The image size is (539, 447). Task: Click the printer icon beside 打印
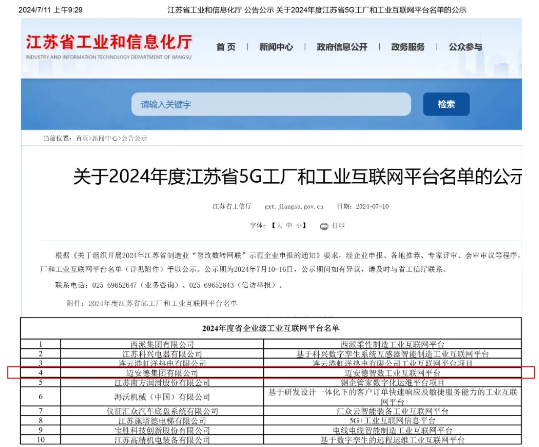tap(324, 226)
